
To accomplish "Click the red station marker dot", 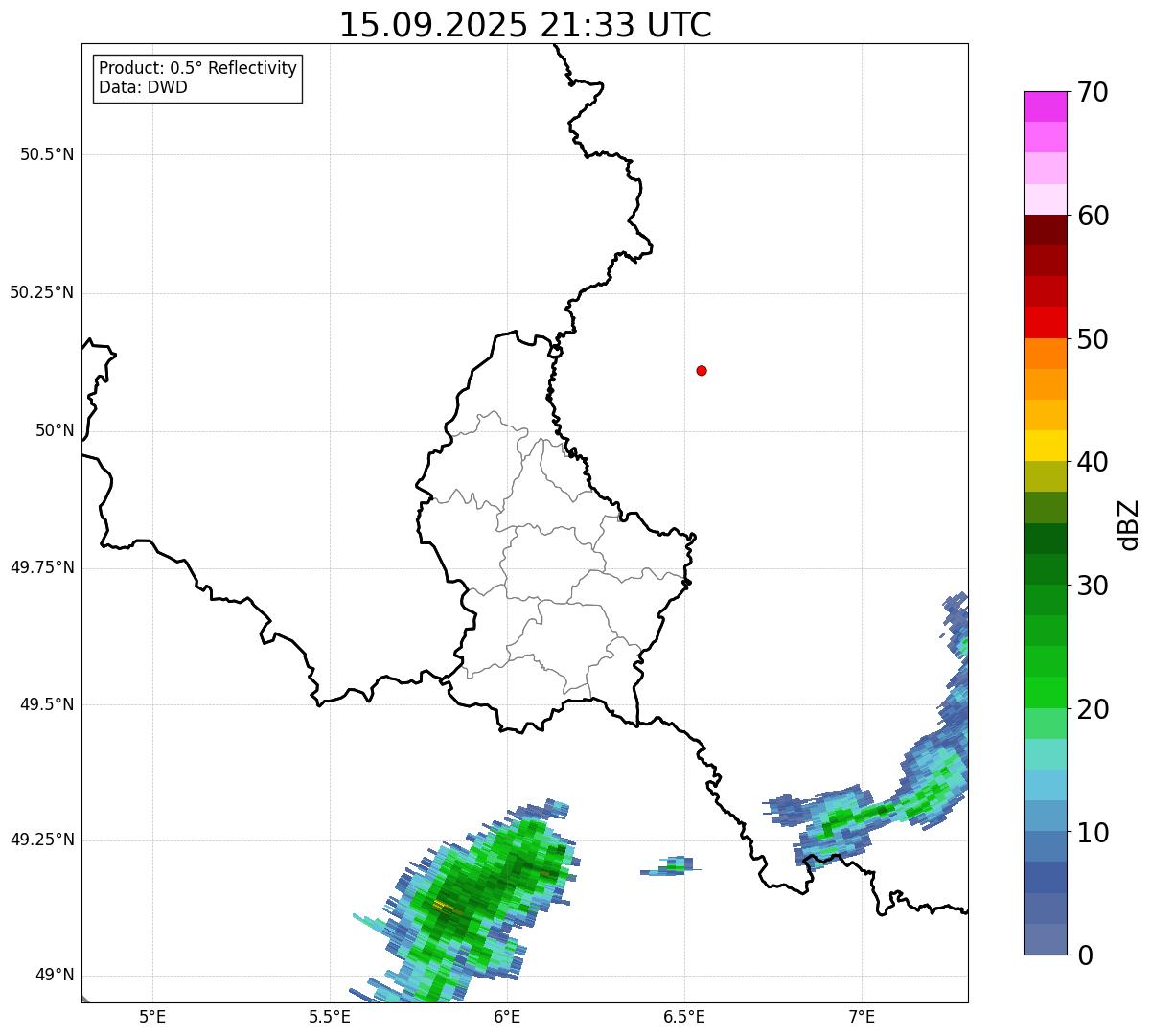I will pos(702,370).
